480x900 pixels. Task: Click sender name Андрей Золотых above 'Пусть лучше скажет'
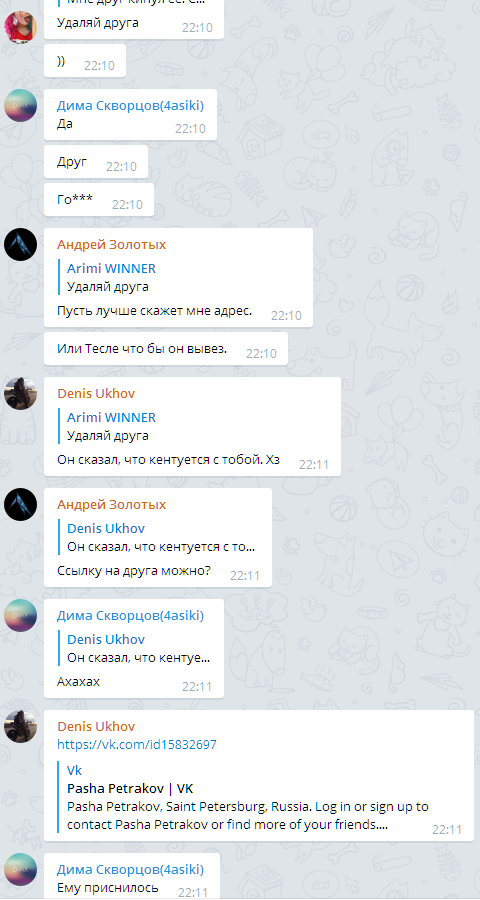pos(111,245)
